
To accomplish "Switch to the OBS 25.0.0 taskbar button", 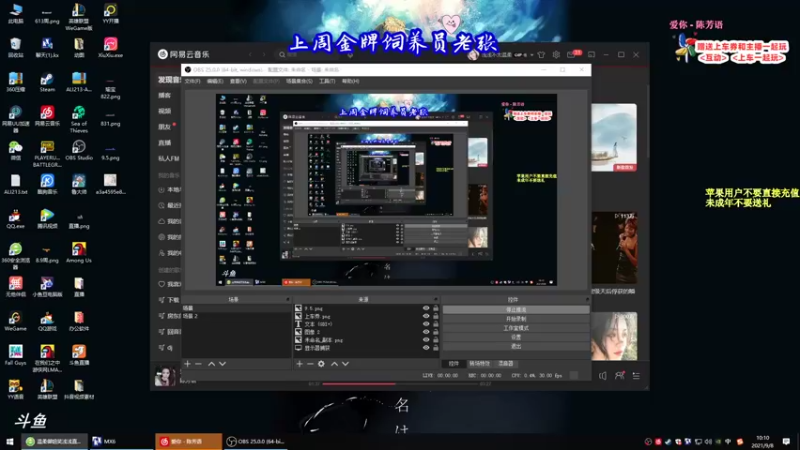I will coord(256,441).
